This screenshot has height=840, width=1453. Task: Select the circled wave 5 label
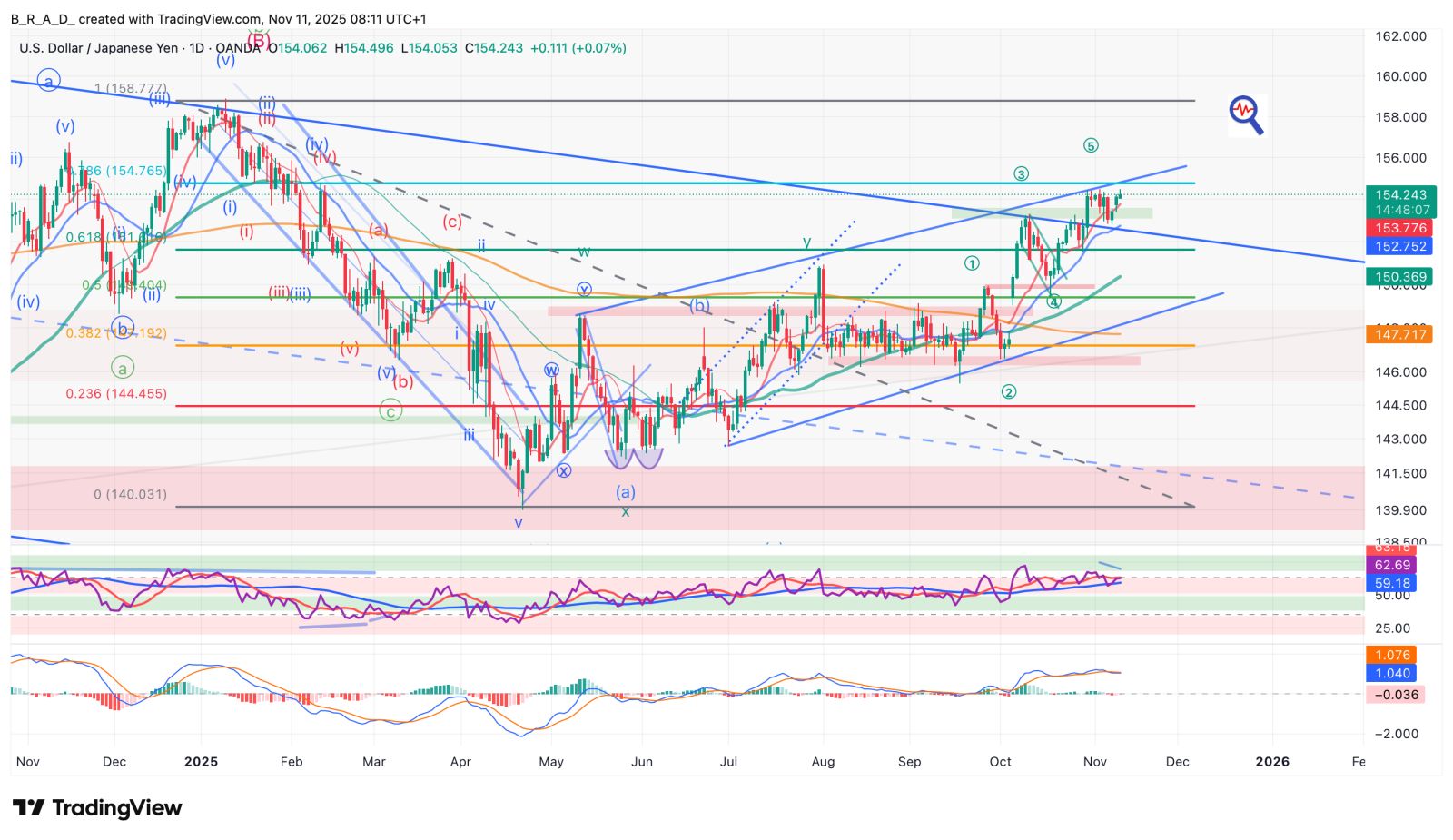coord(1091,145)
